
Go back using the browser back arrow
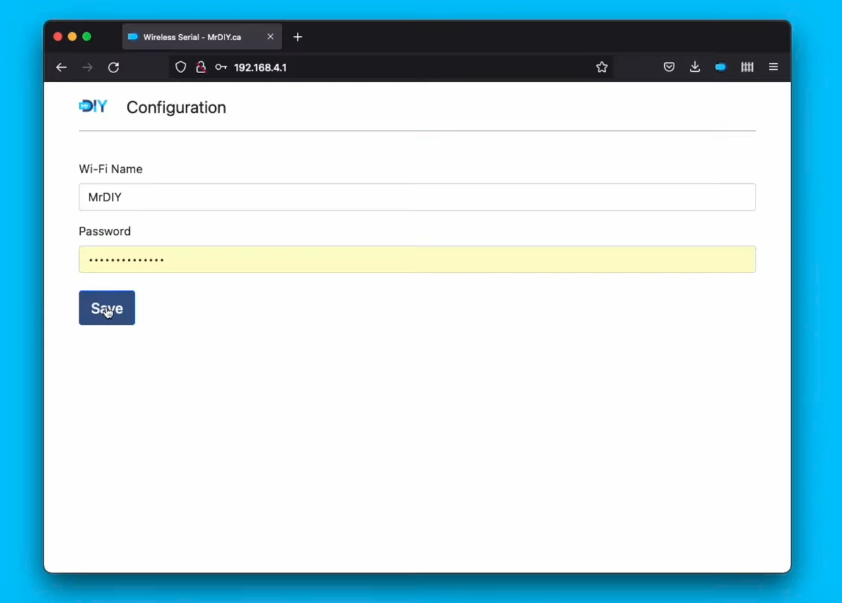61,67
